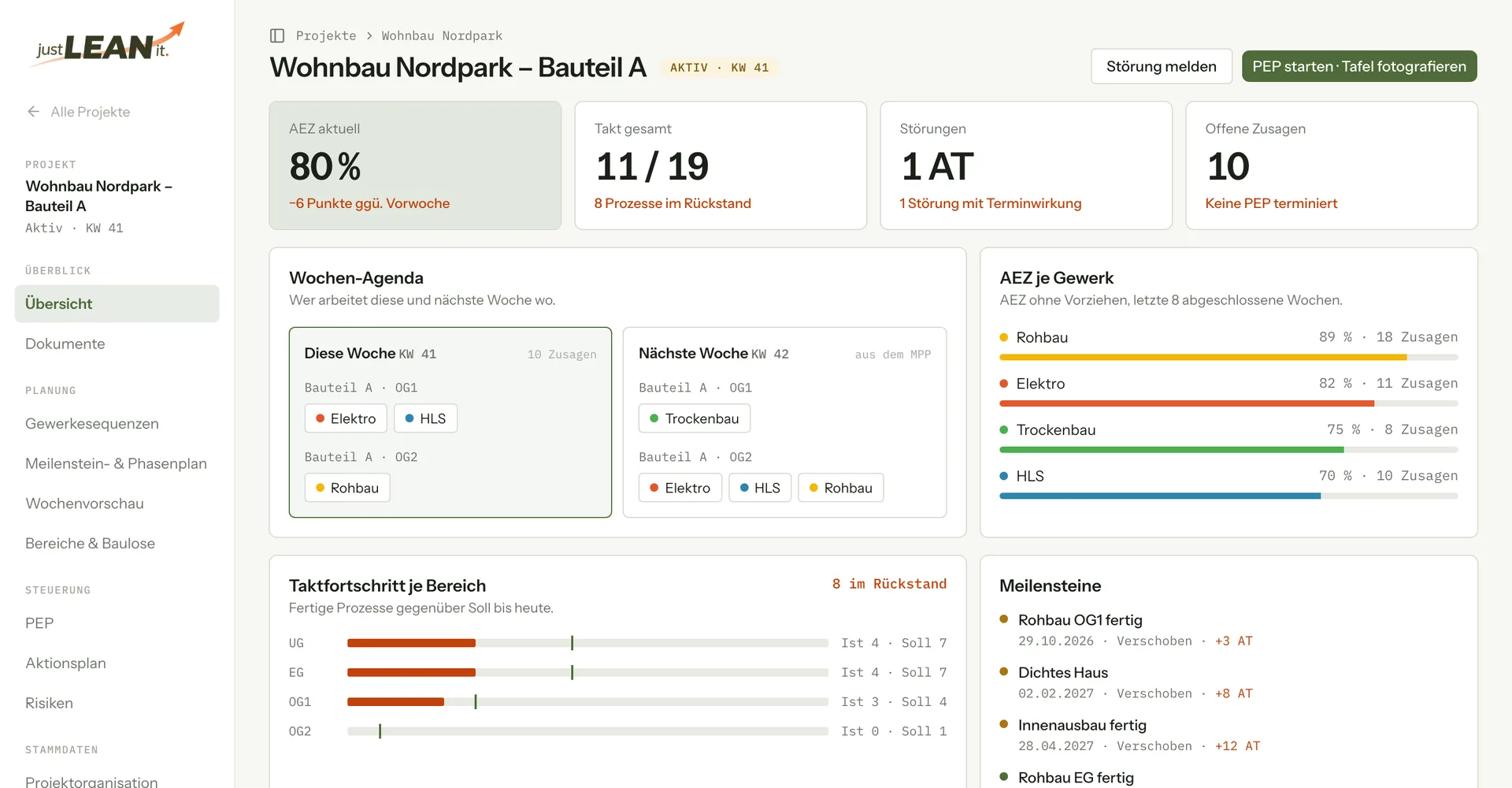Select the HLS chip under Diese Woche OG1
This screenshot has height=788, width=1512.
tap(425, 418)
